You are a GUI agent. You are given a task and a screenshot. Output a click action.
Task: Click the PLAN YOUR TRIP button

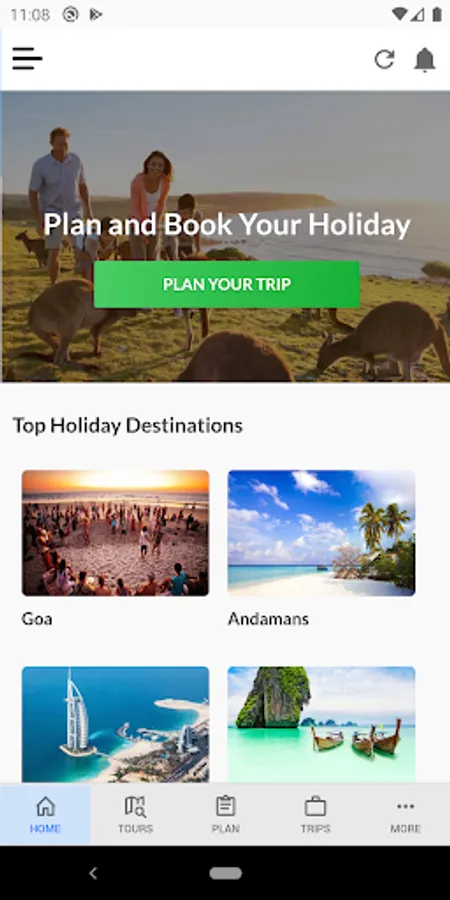click(227, 284)
